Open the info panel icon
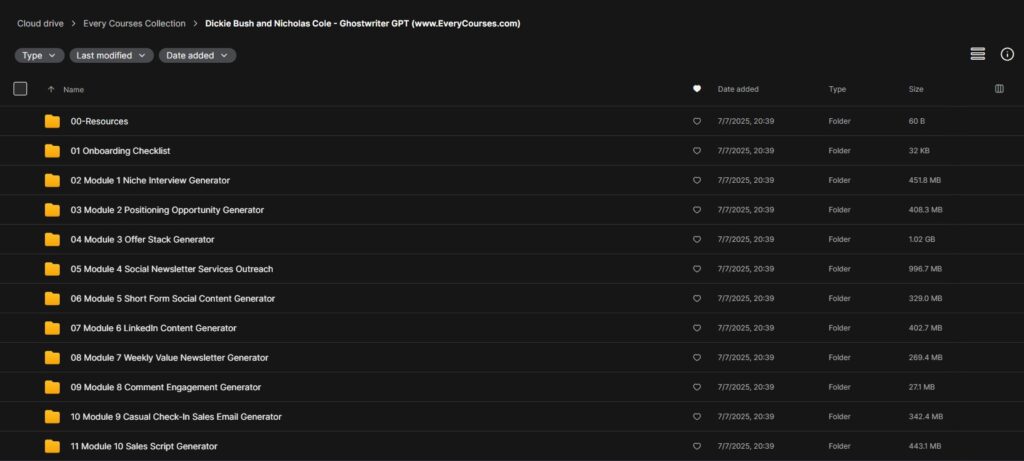This screenshot has width=1024, height=461. 1007,54
